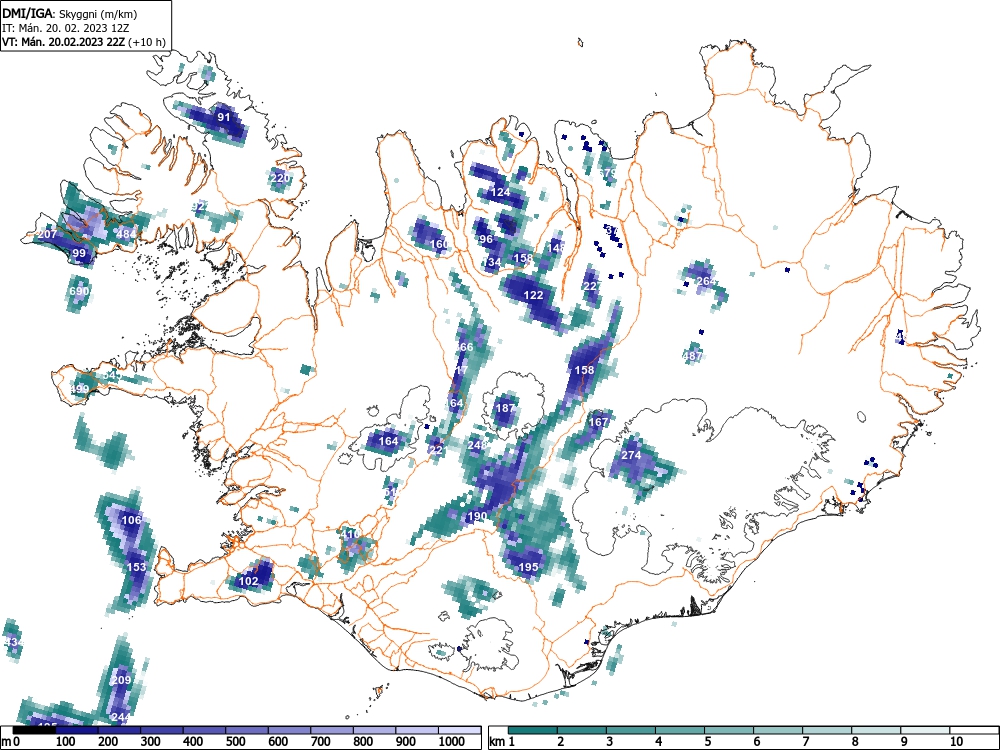
Task: Select the "IT: Mán. 20. 02. 2023 12Z" line
Action: point(66,28)
